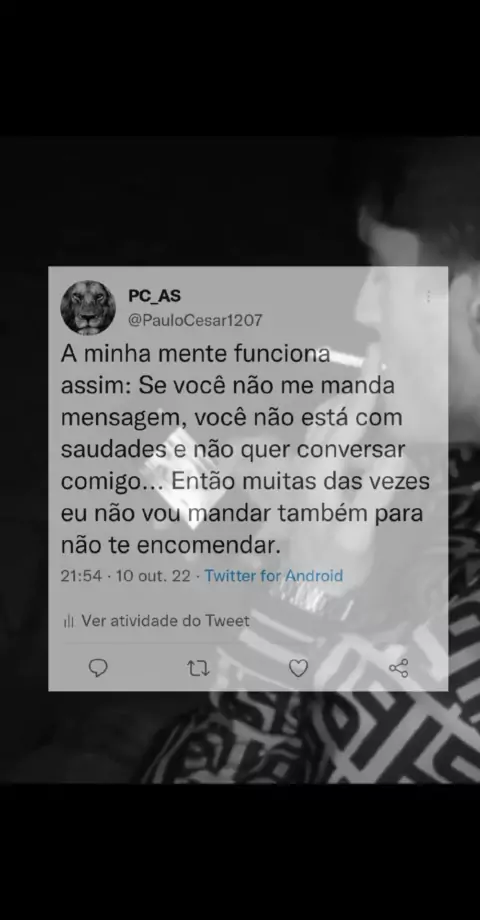Click the bar chart analytics icon
This screenshot has width=480, height=920.
(69, 621)
